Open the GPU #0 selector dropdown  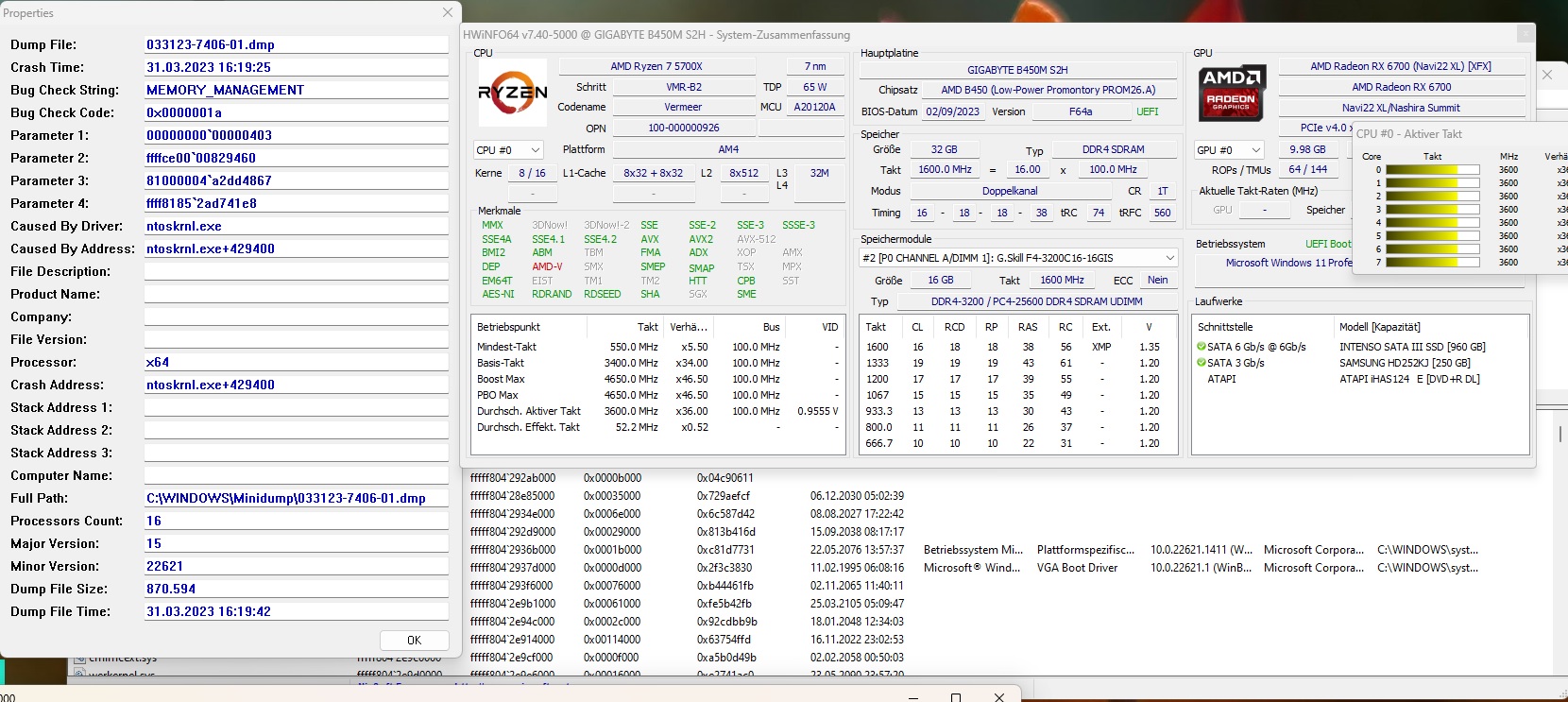1229,150
